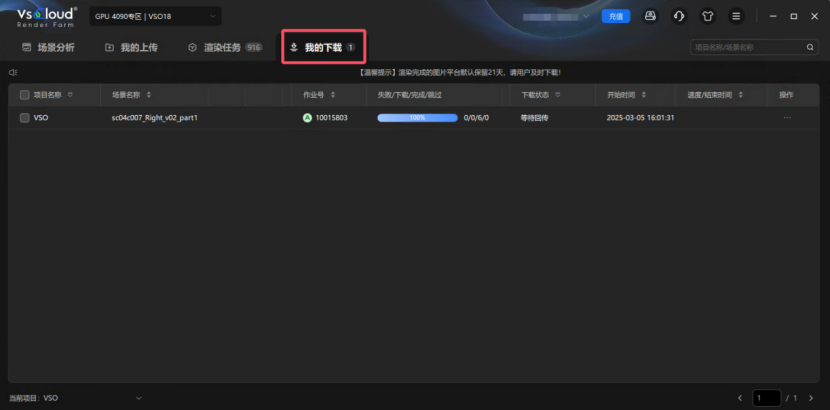The width and height of the screenshot is (830, 410).
Task: Click the project/scene name search field
Action: (x=747, y=47)
